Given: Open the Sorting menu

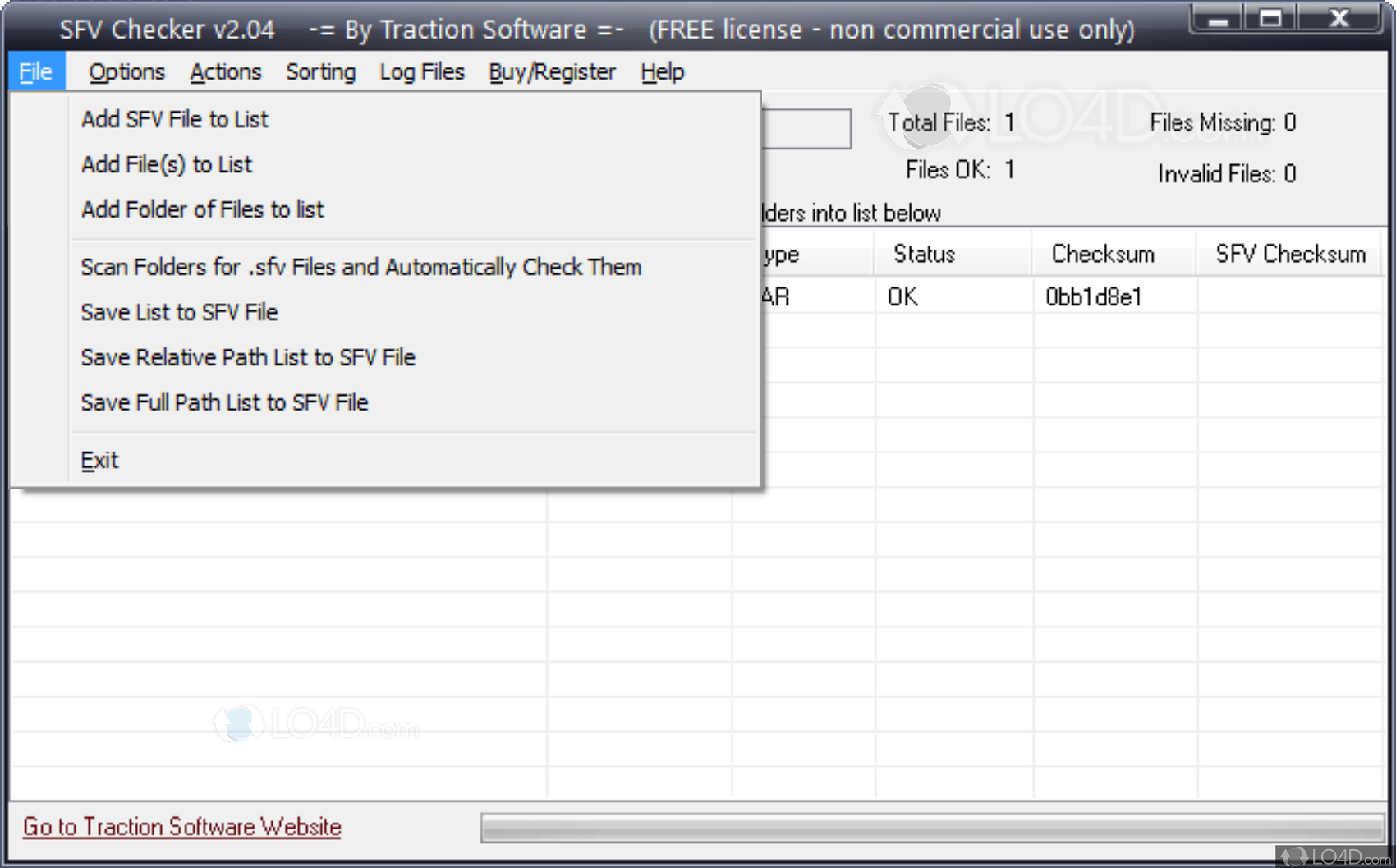Looking at the screenshot, I should pos(320,72).
